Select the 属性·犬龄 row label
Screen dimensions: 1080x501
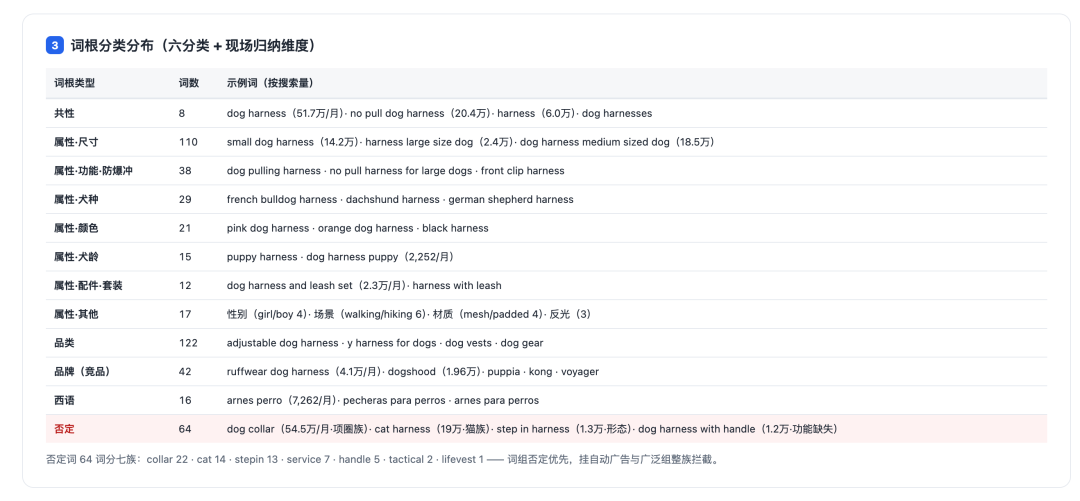point(76,257)
